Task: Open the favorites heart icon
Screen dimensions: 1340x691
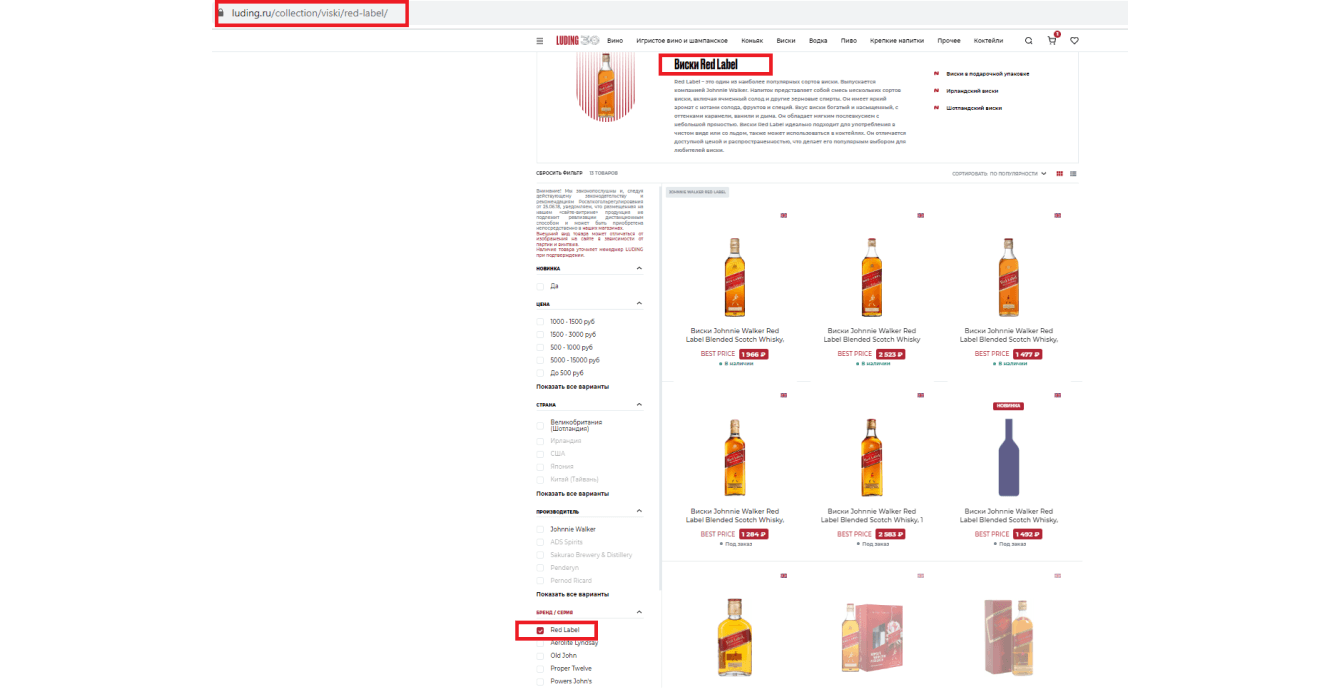Action: coord(1074,41)
